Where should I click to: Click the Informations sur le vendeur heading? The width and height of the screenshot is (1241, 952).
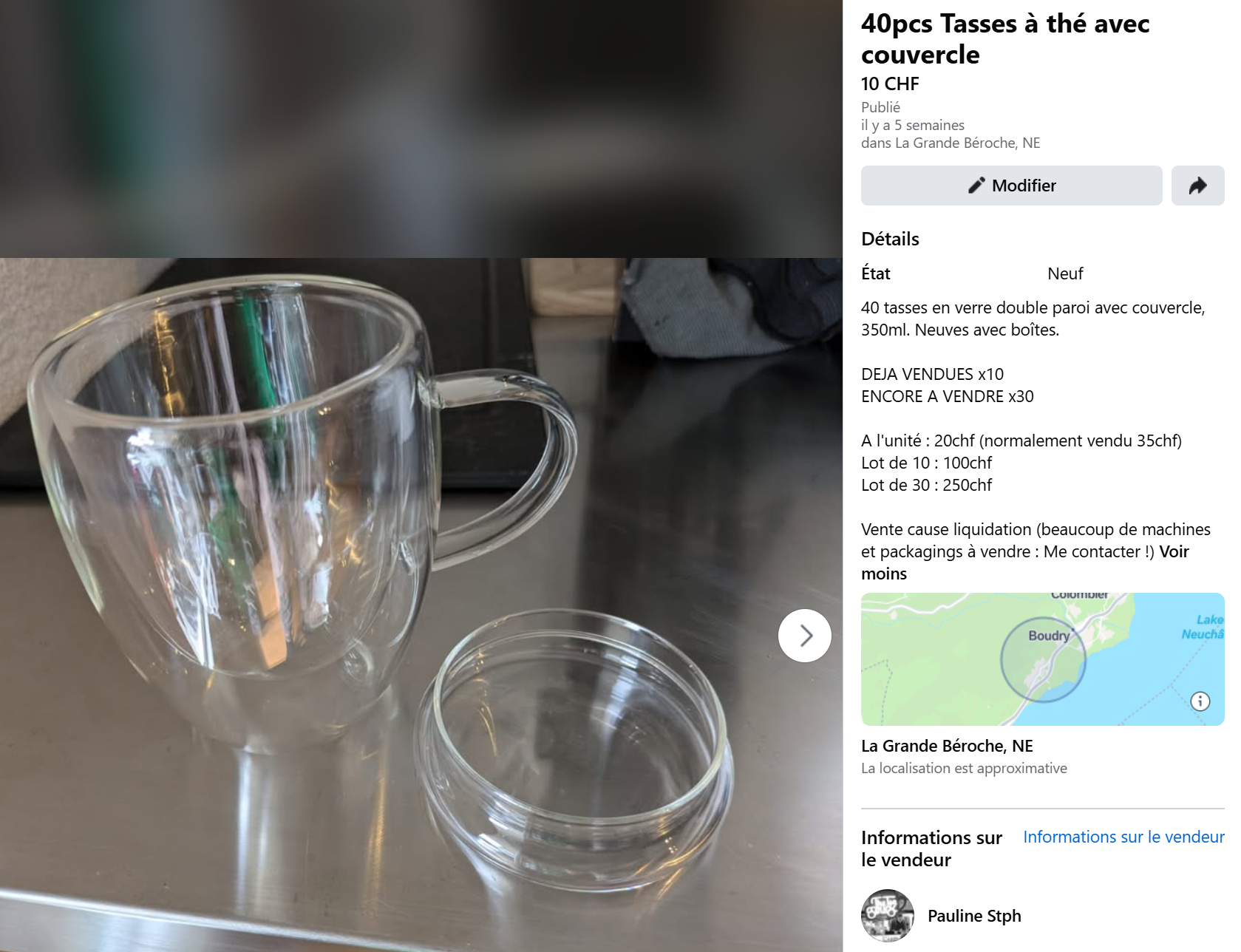(931, 849)
